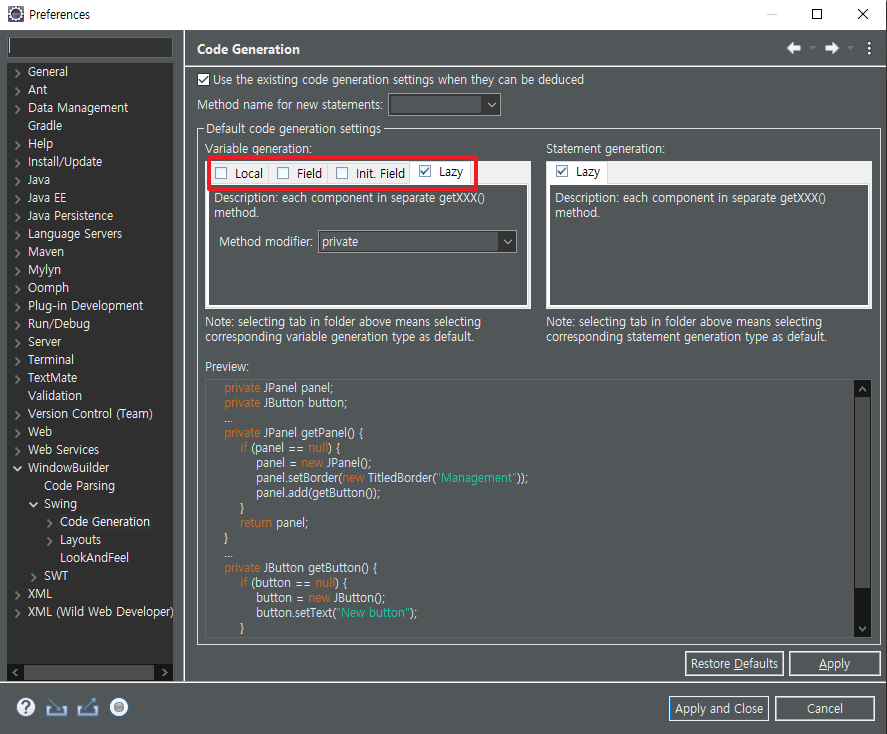Select the Init. Field tab label
Viewport: 887px width, 734px height.
coord(380,173)
